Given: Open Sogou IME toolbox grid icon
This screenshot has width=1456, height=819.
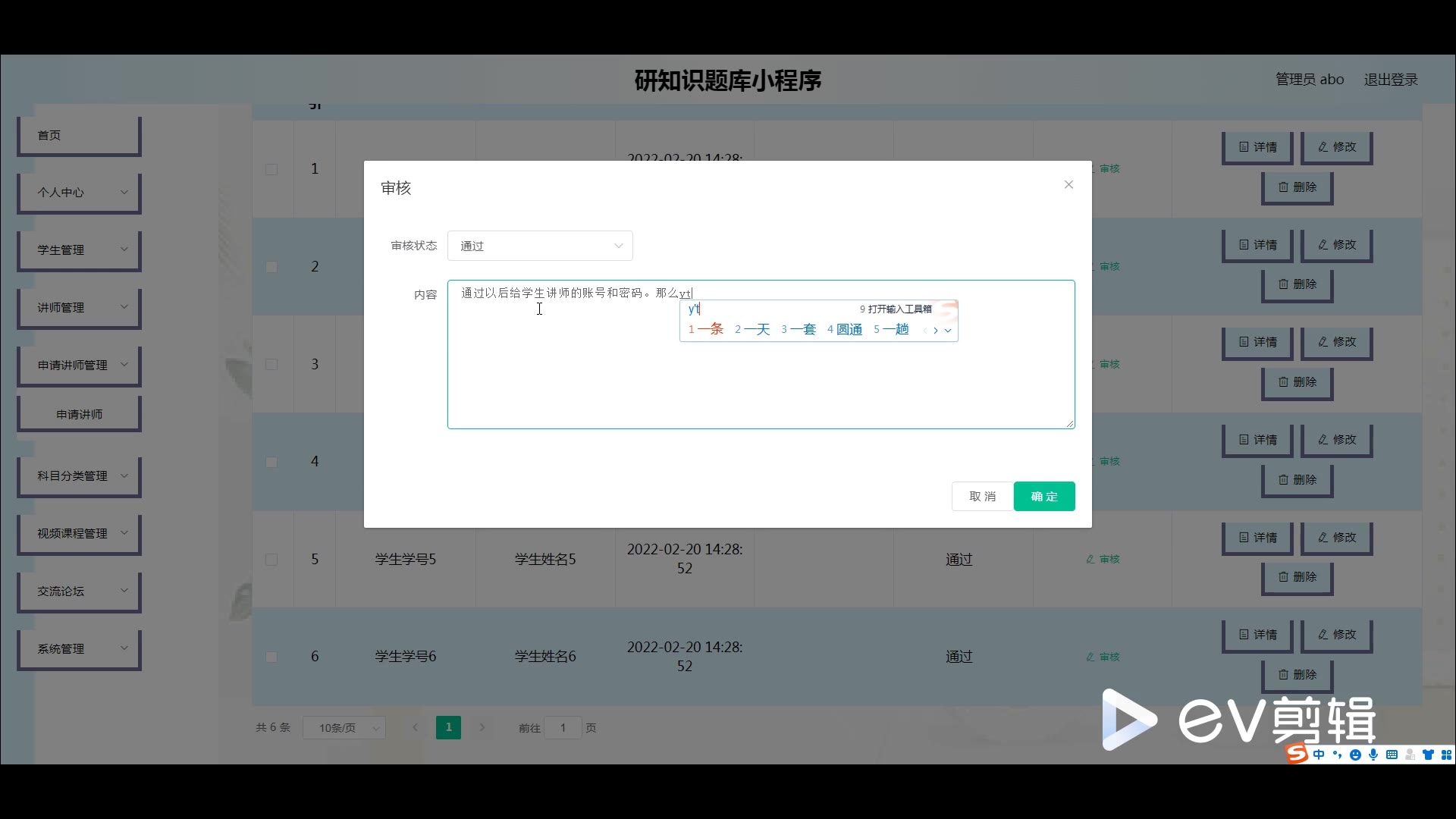Looking at the screenshot, I should tap(1446, 755).
